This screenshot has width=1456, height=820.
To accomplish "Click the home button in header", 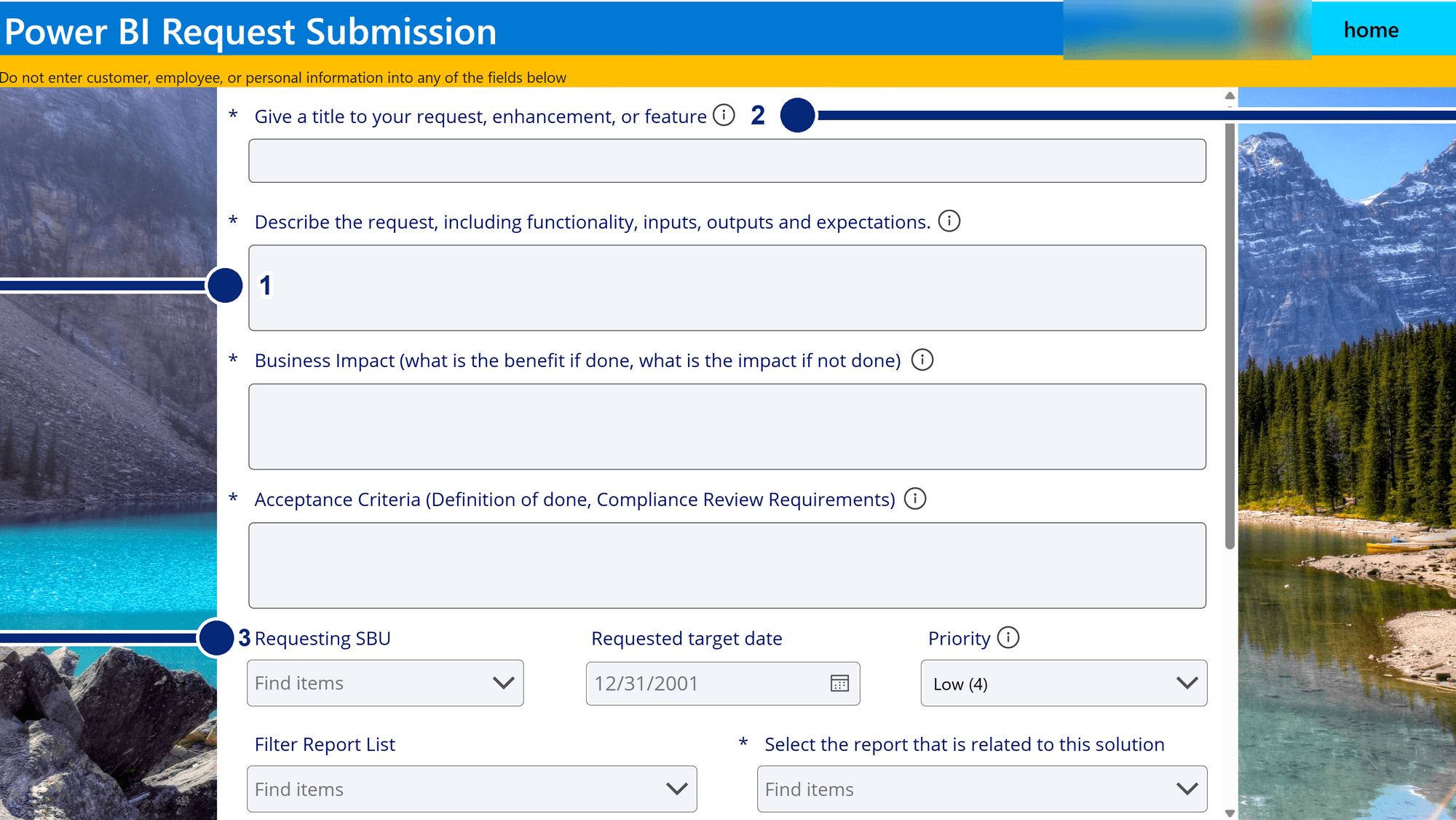I will 1371,30.
